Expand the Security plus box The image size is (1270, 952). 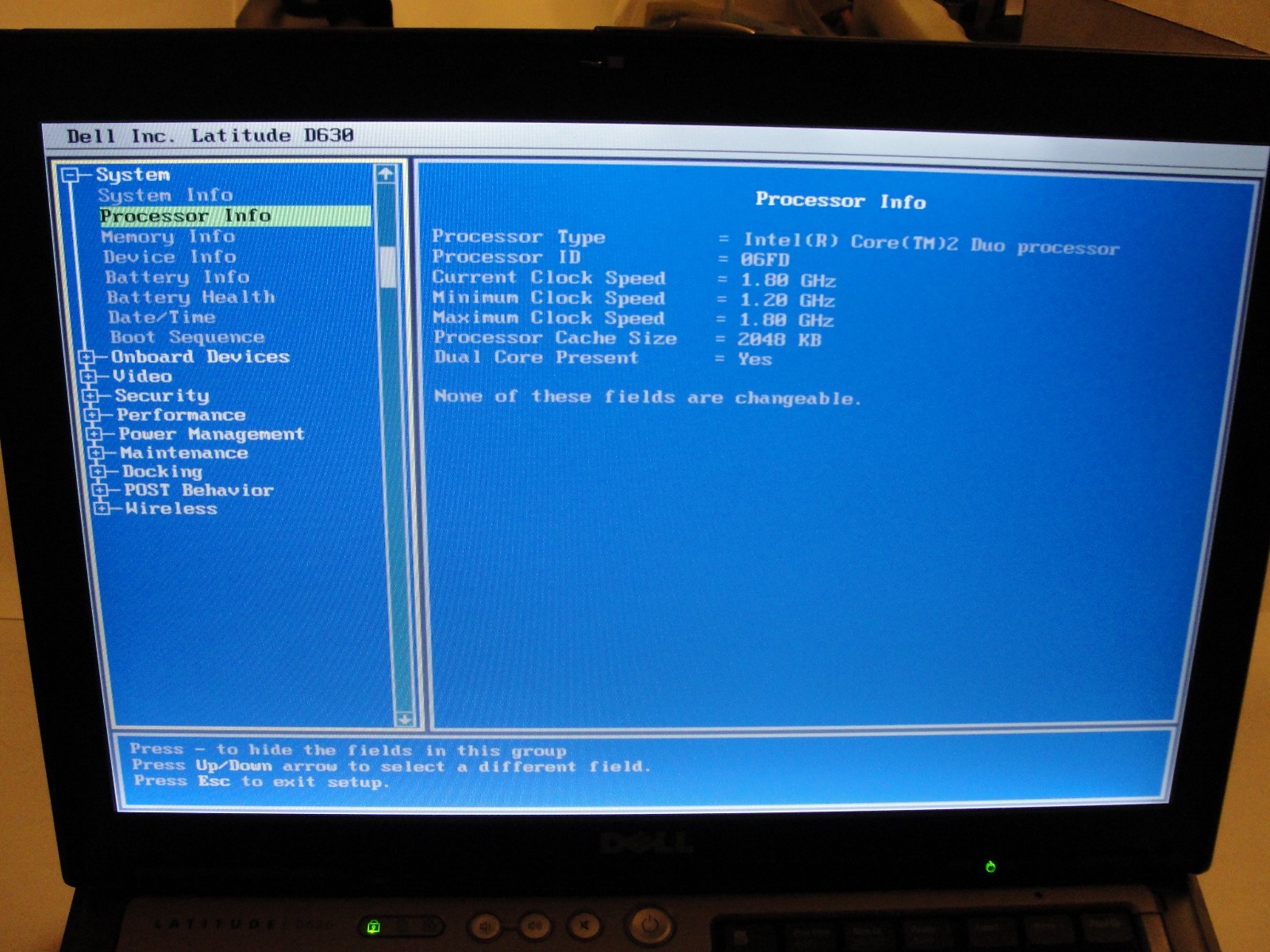pos(91,396)
